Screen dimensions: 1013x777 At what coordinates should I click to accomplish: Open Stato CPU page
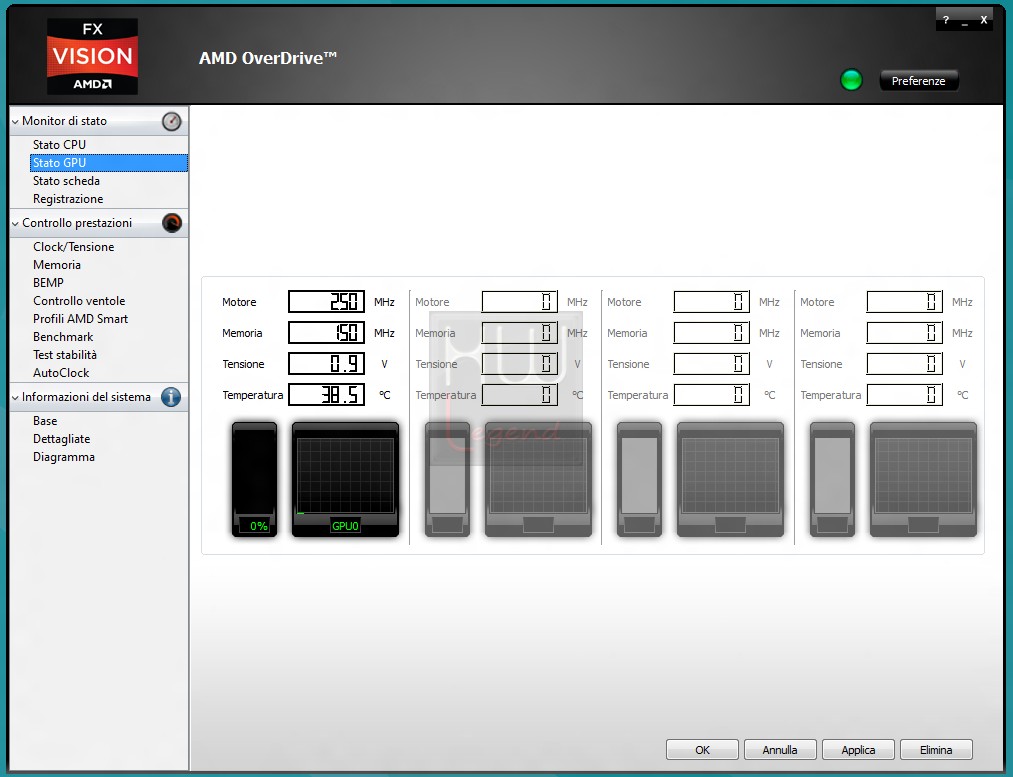59,145
